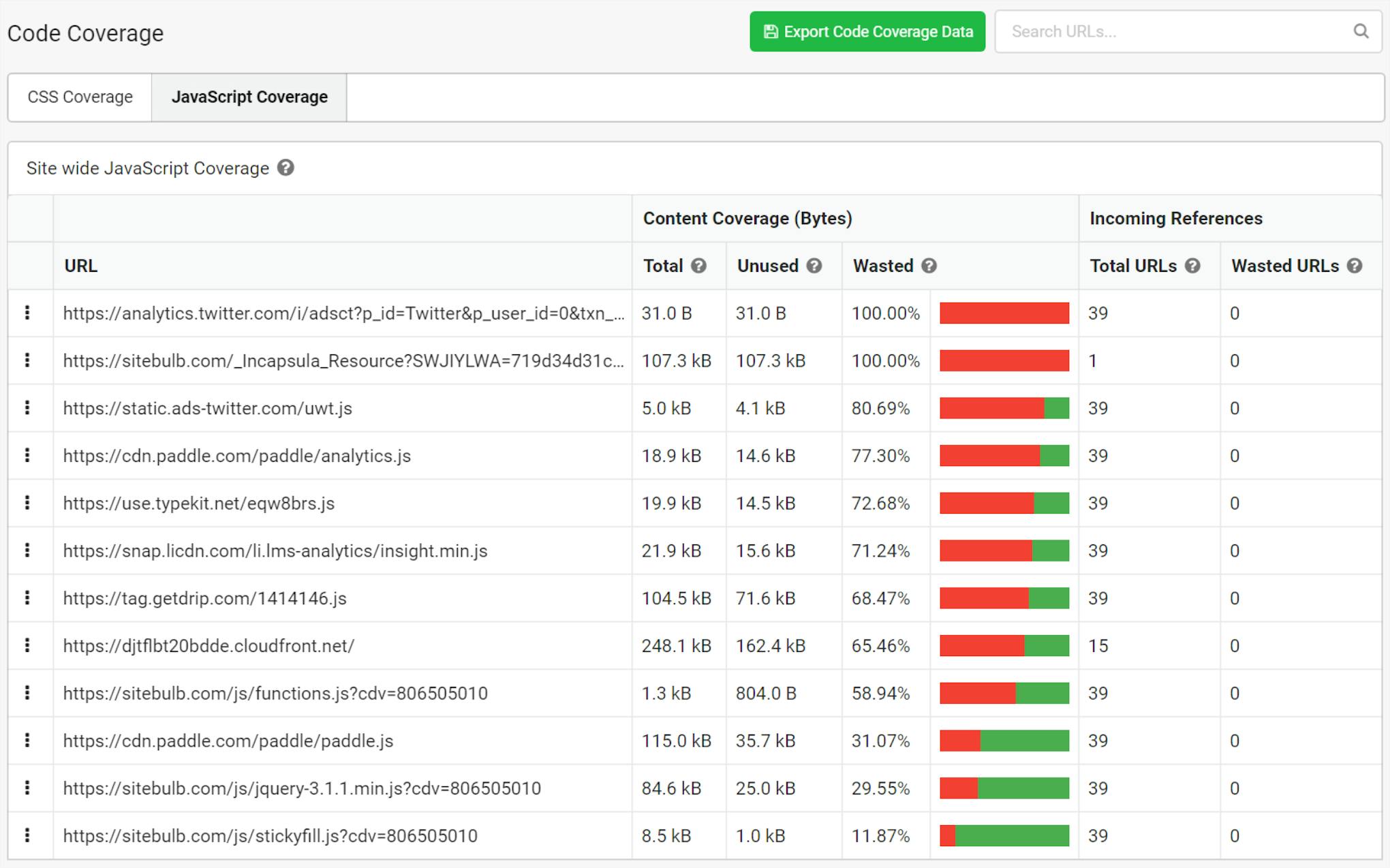This screenshot has height=868, width=1390.
Task: Open three-dot menu for paddle.js row
Action: click(27, 740)
